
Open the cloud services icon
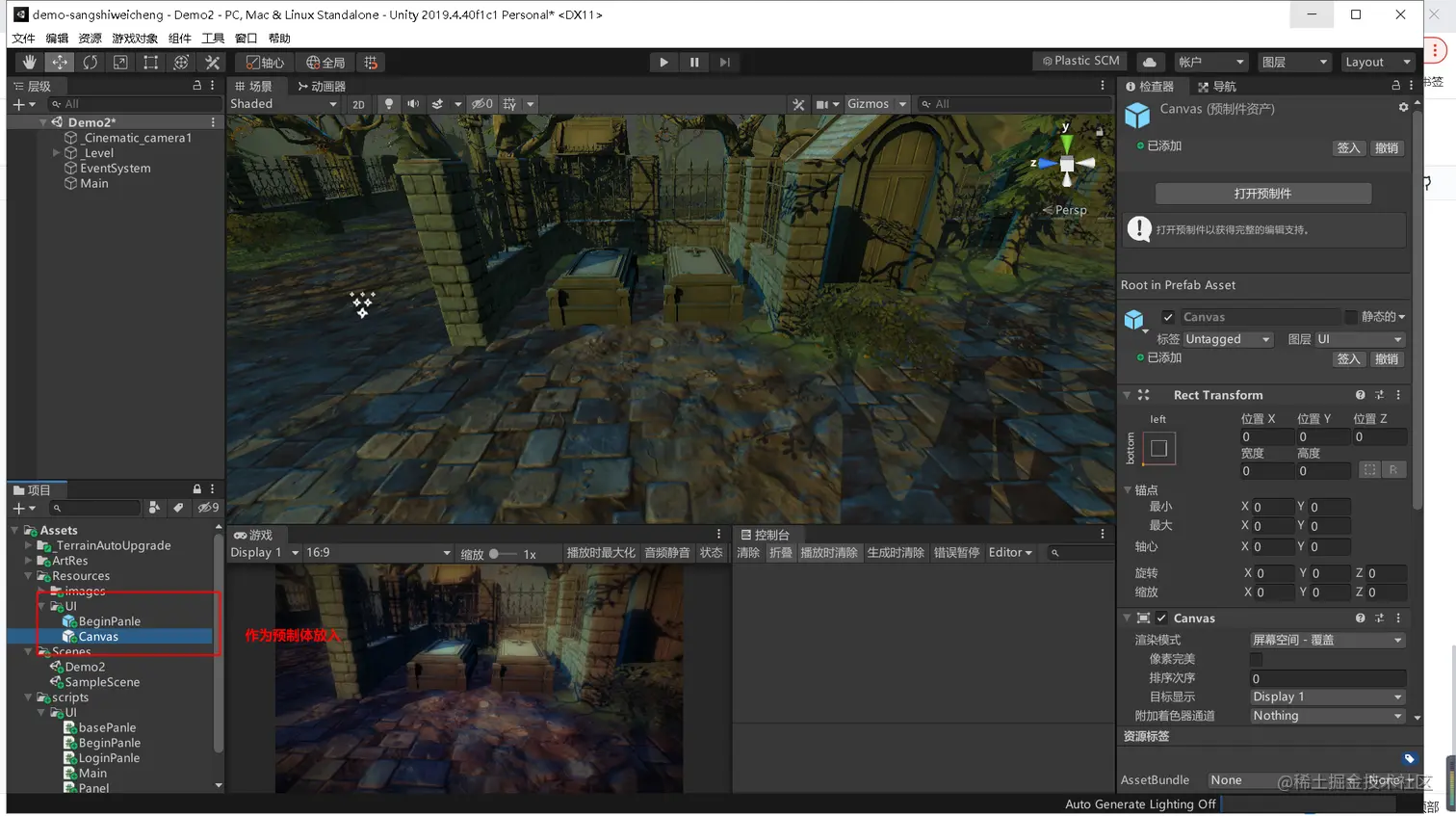tap(1150, 63)
